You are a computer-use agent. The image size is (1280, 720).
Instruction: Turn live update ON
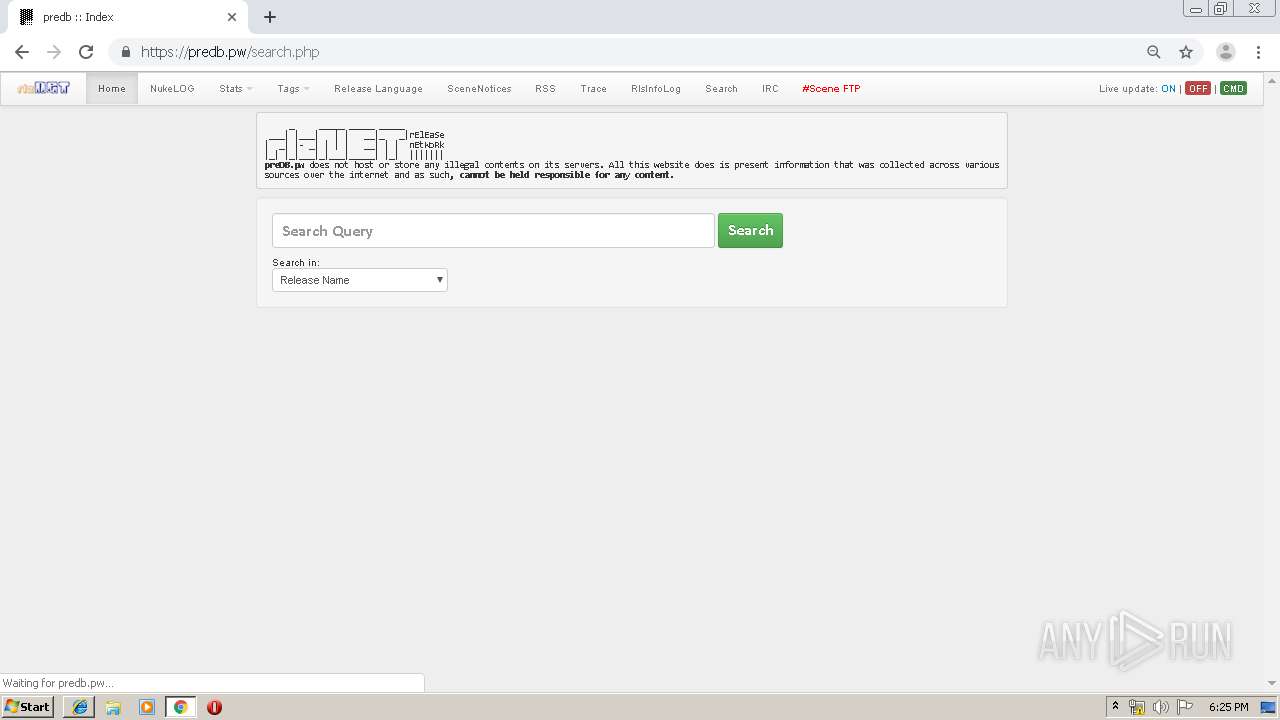(x=1168, y=89)
